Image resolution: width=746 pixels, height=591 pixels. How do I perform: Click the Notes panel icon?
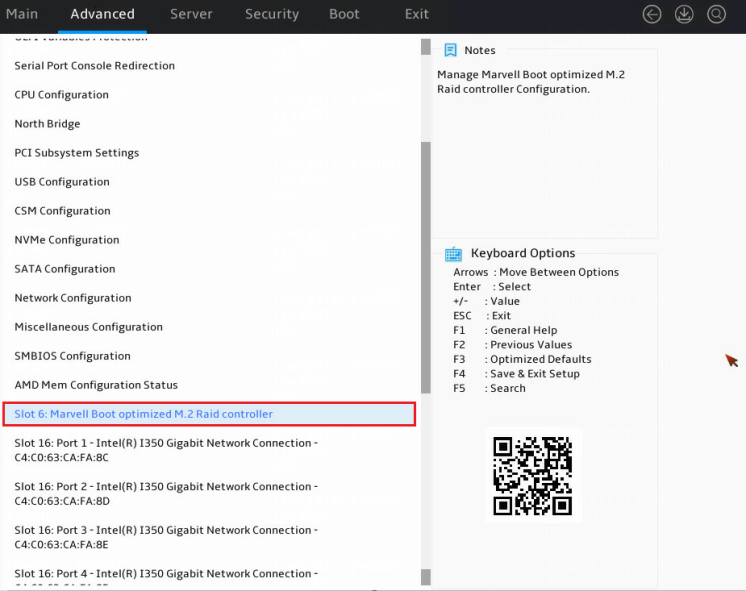pyautogui.click(x=450, y=50)
